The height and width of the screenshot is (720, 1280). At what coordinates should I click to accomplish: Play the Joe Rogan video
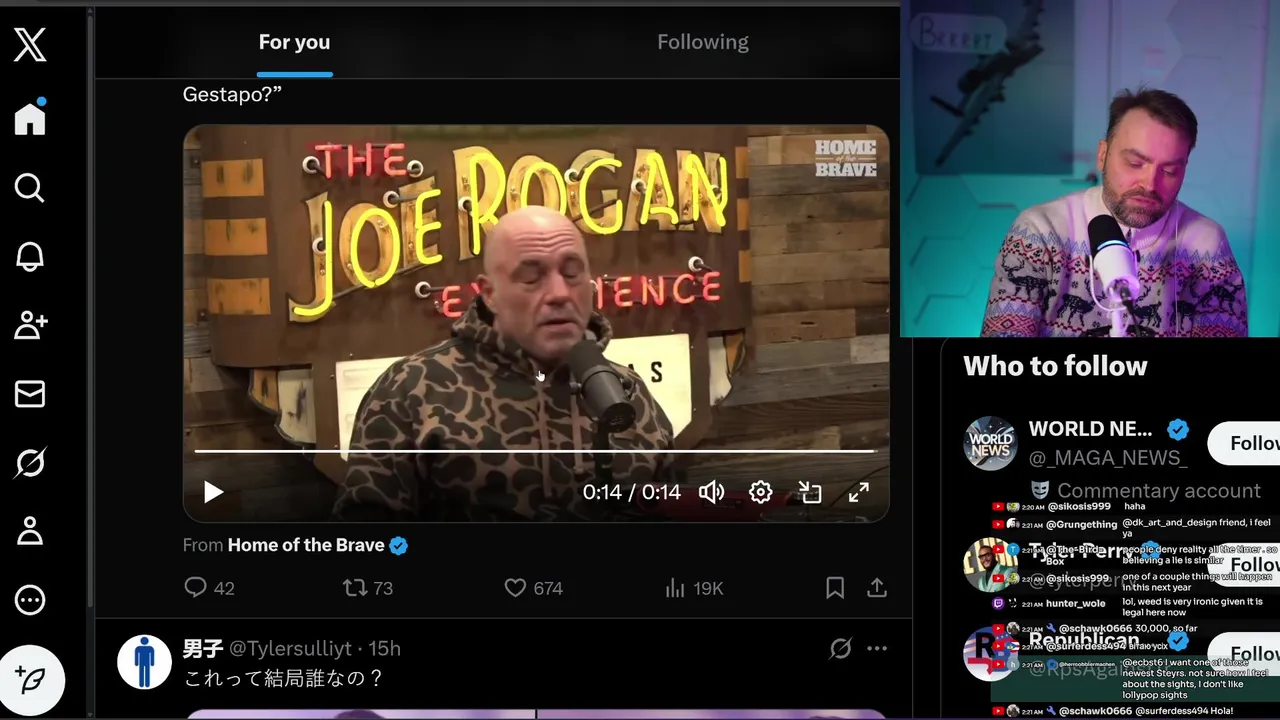(x=213, y=492)
